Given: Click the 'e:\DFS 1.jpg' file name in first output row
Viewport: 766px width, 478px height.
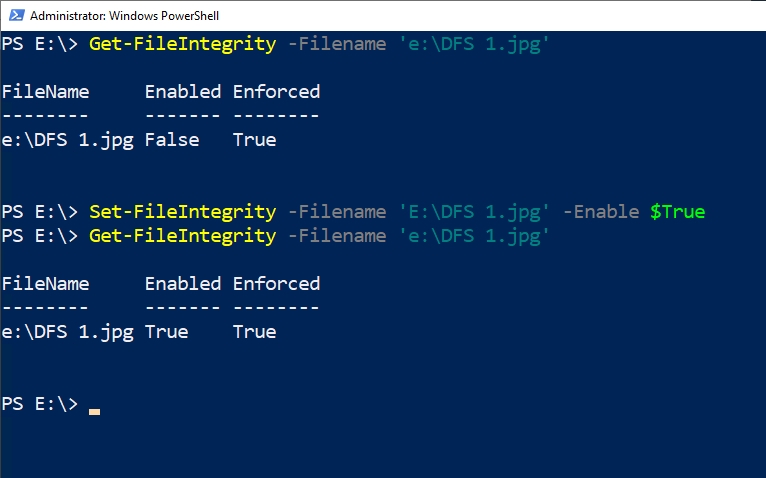Looking at the screenshot, I should [x=67, y=140].
